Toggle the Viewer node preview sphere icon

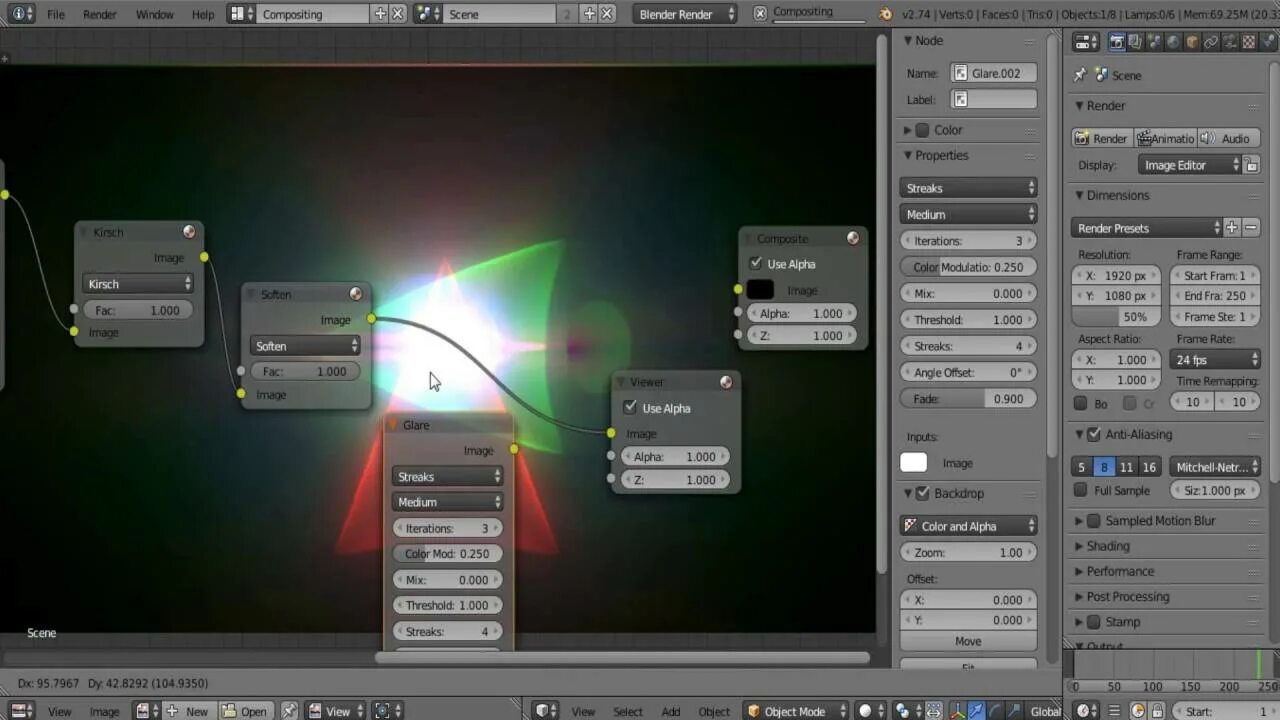[726, 382]
